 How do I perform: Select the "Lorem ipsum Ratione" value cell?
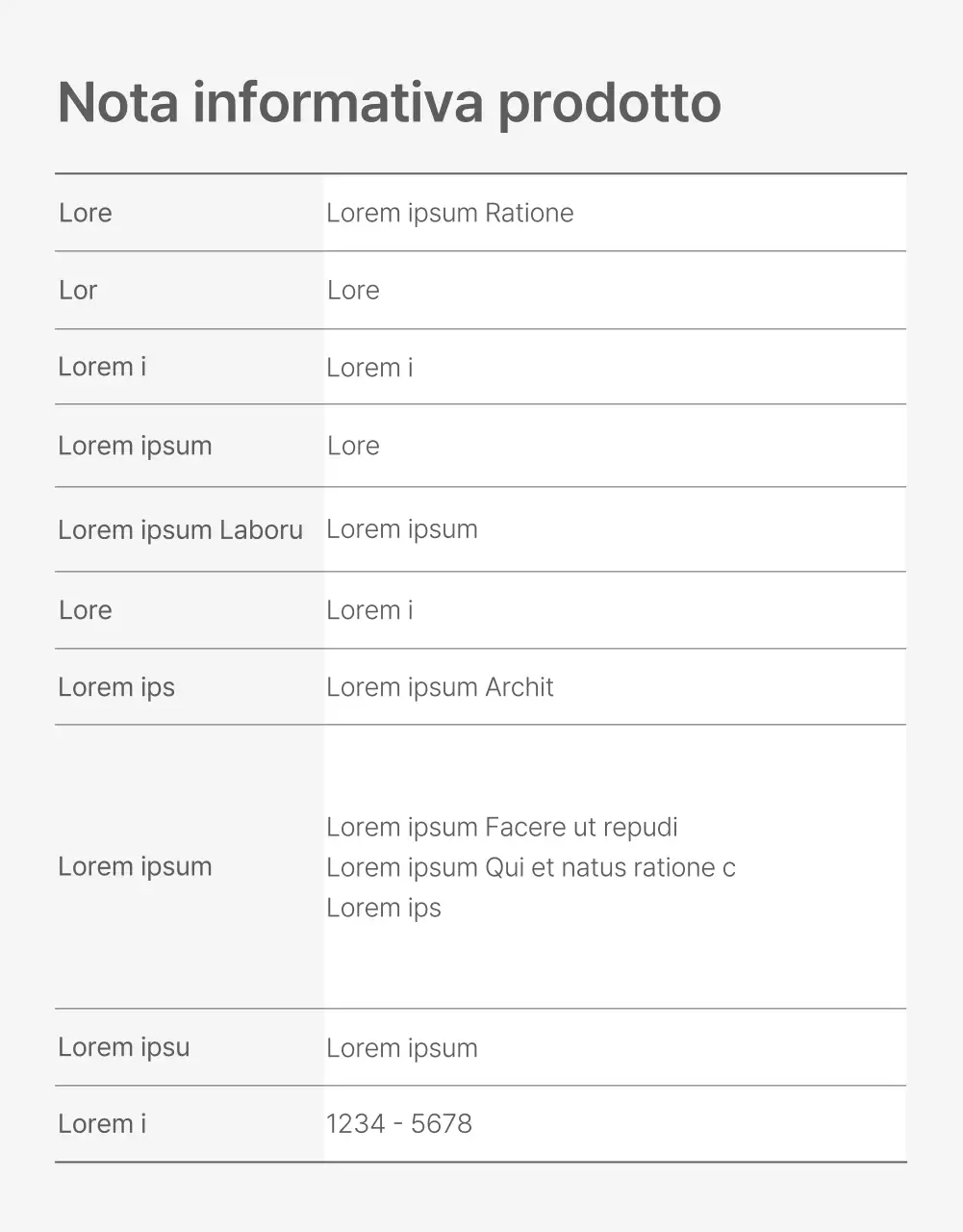(x=449, y=213)
